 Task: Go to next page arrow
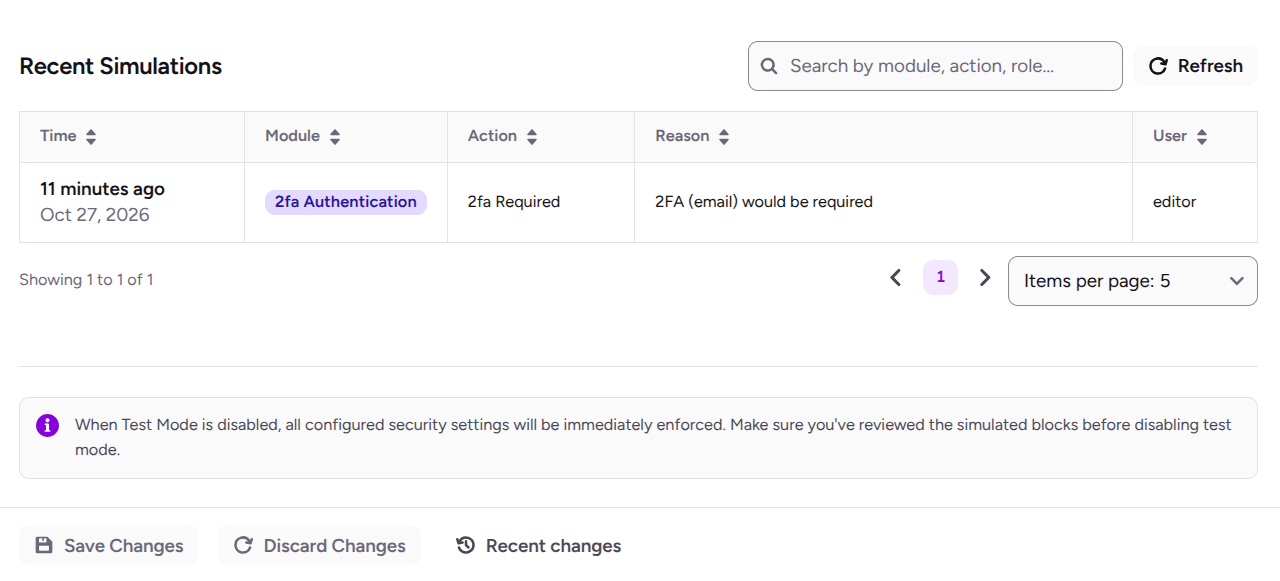click(985, 278)
